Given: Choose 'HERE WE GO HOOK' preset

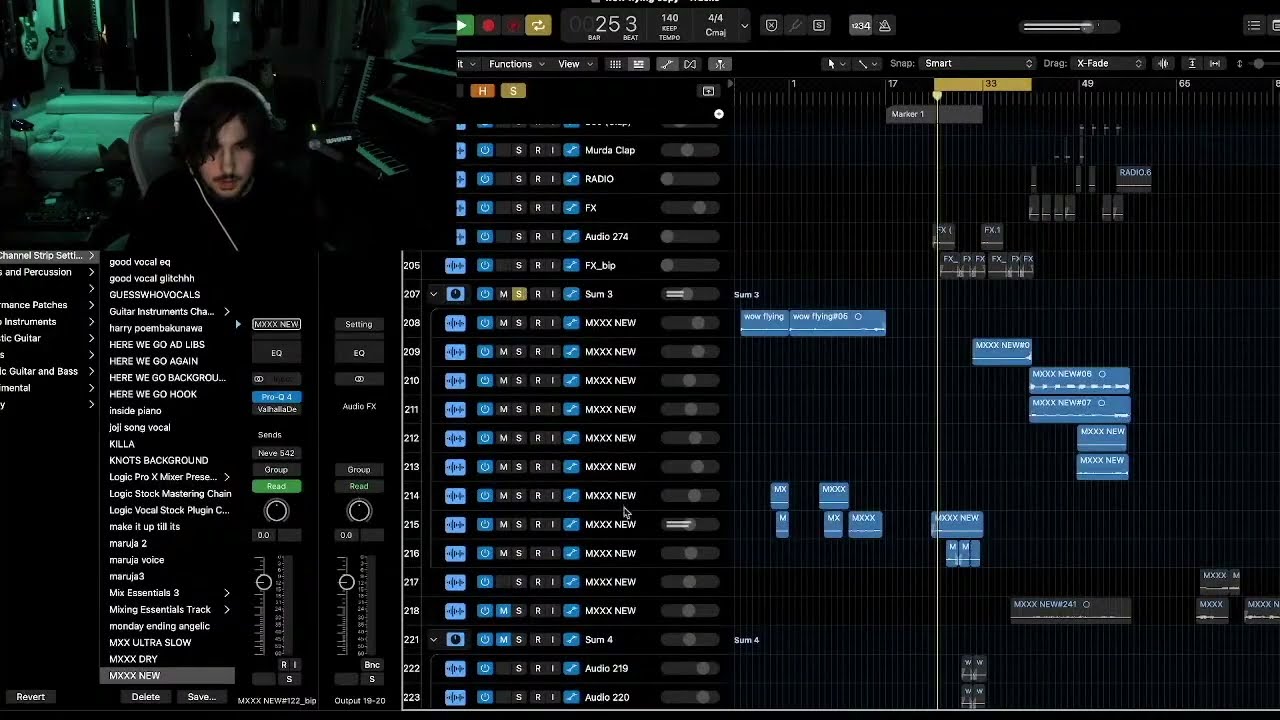Looking at the screenshot, I should pos(153,394).
